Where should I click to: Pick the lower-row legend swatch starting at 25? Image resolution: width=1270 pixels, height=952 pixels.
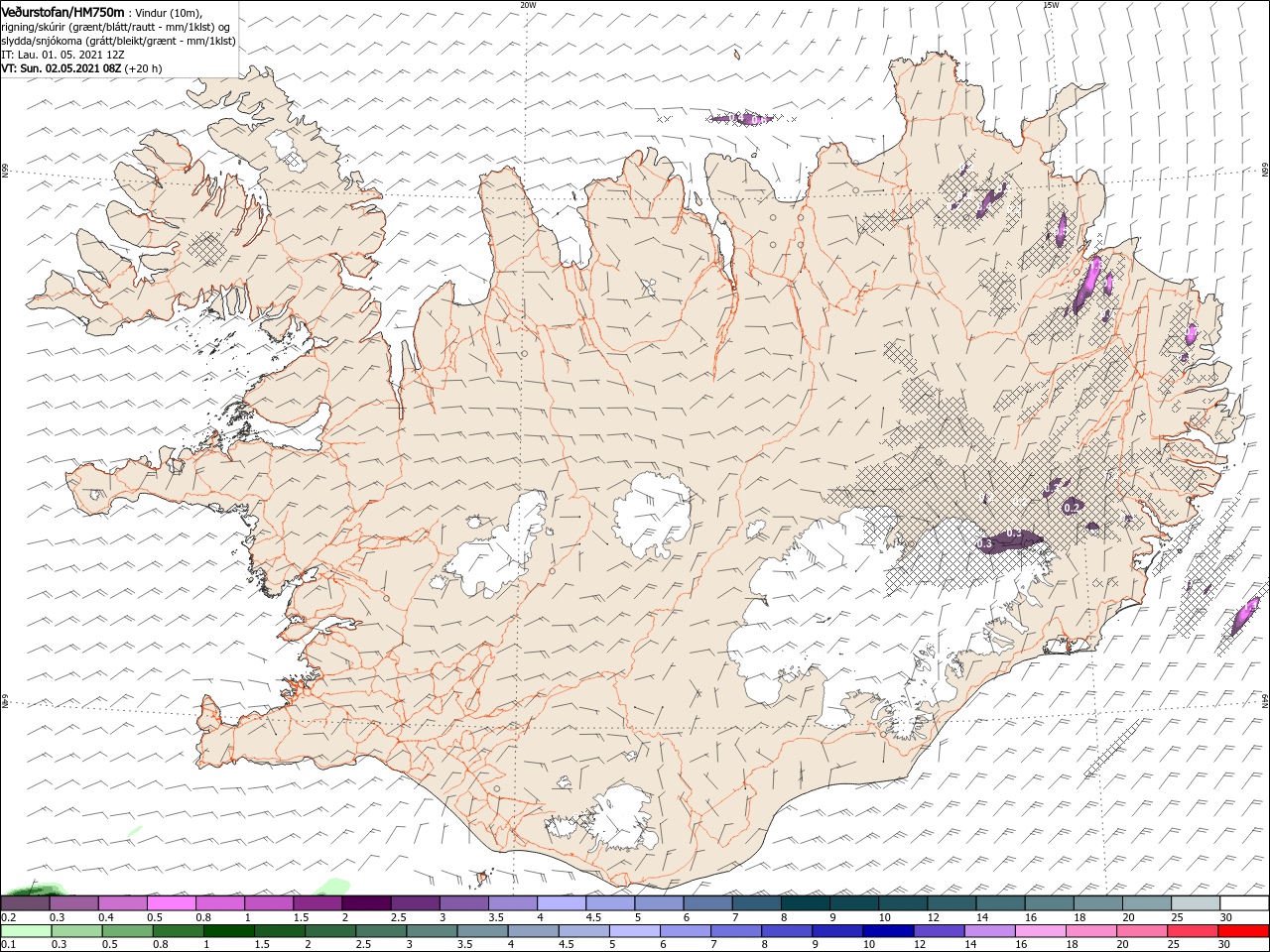pos(1193,931)
